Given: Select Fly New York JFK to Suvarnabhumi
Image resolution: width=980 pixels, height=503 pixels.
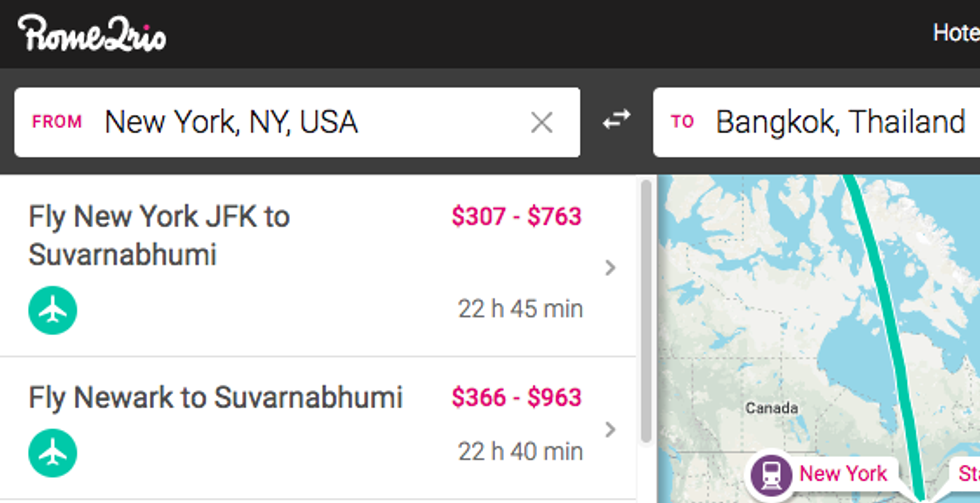Looking at the screenshot, I should tap(159, 235).
